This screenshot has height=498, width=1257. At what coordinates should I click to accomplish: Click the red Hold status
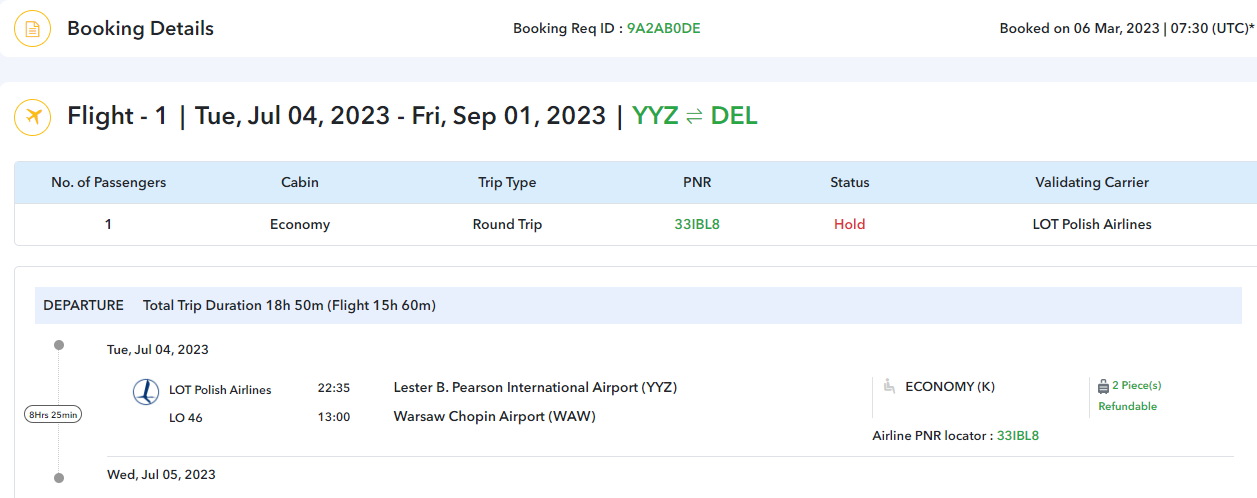[x=849, y=225]
